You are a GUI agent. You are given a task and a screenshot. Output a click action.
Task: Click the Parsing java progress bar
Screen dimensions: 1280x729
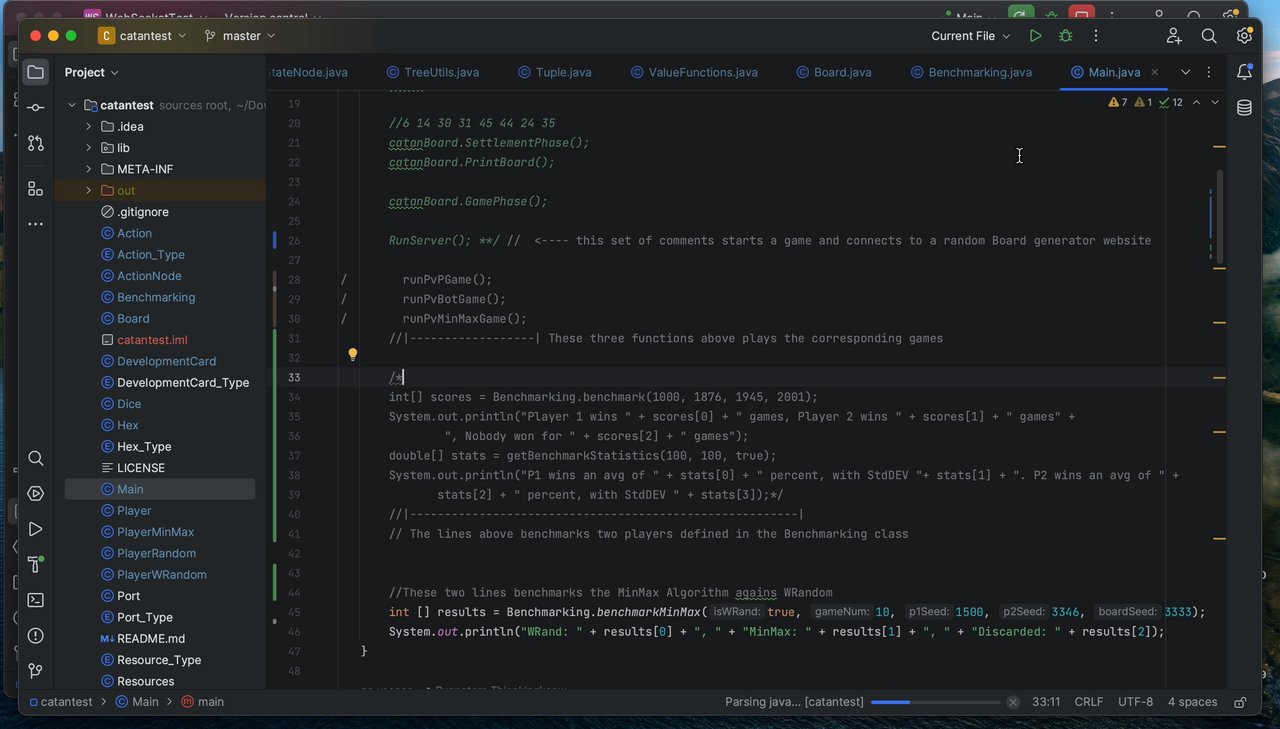(934, 702)
